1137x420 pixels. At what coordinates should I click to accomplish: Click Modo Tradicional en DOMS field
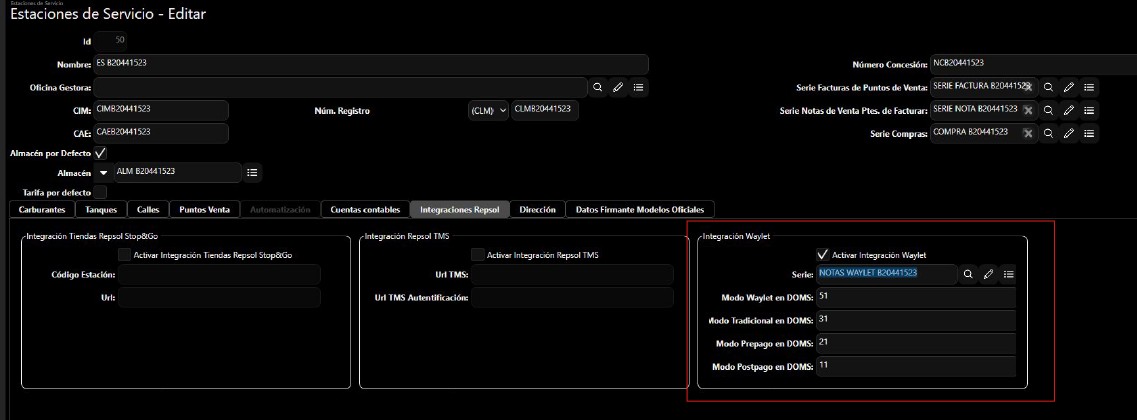click(x=916, y=320)
